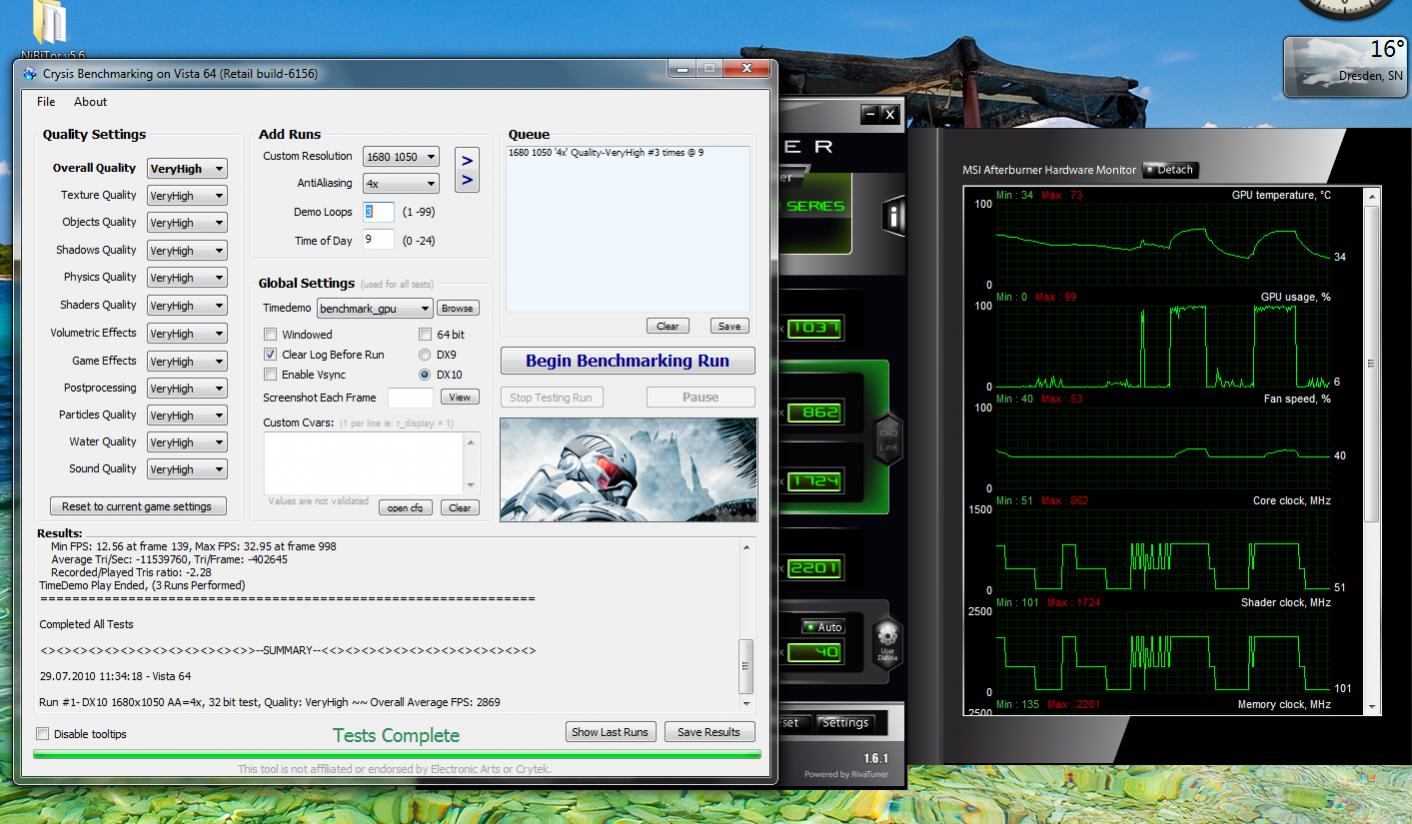
Task: Close the MSI Afterburner window
Action: [x=890, y=115]
